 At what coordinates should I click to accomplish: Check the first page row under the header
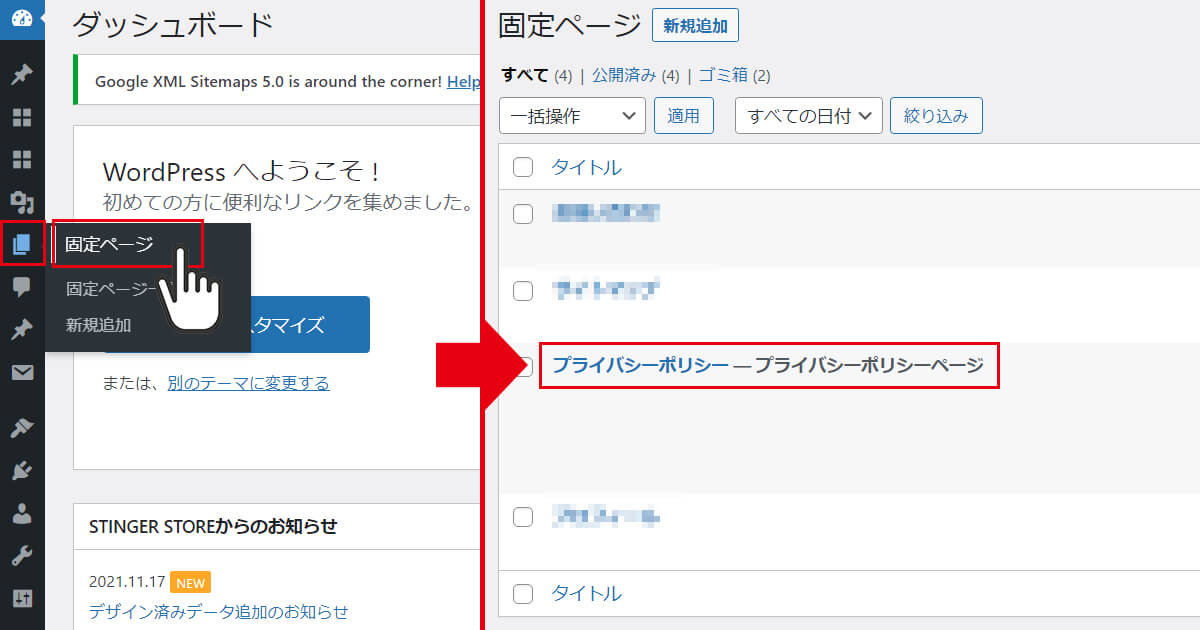tap(523, 213)
